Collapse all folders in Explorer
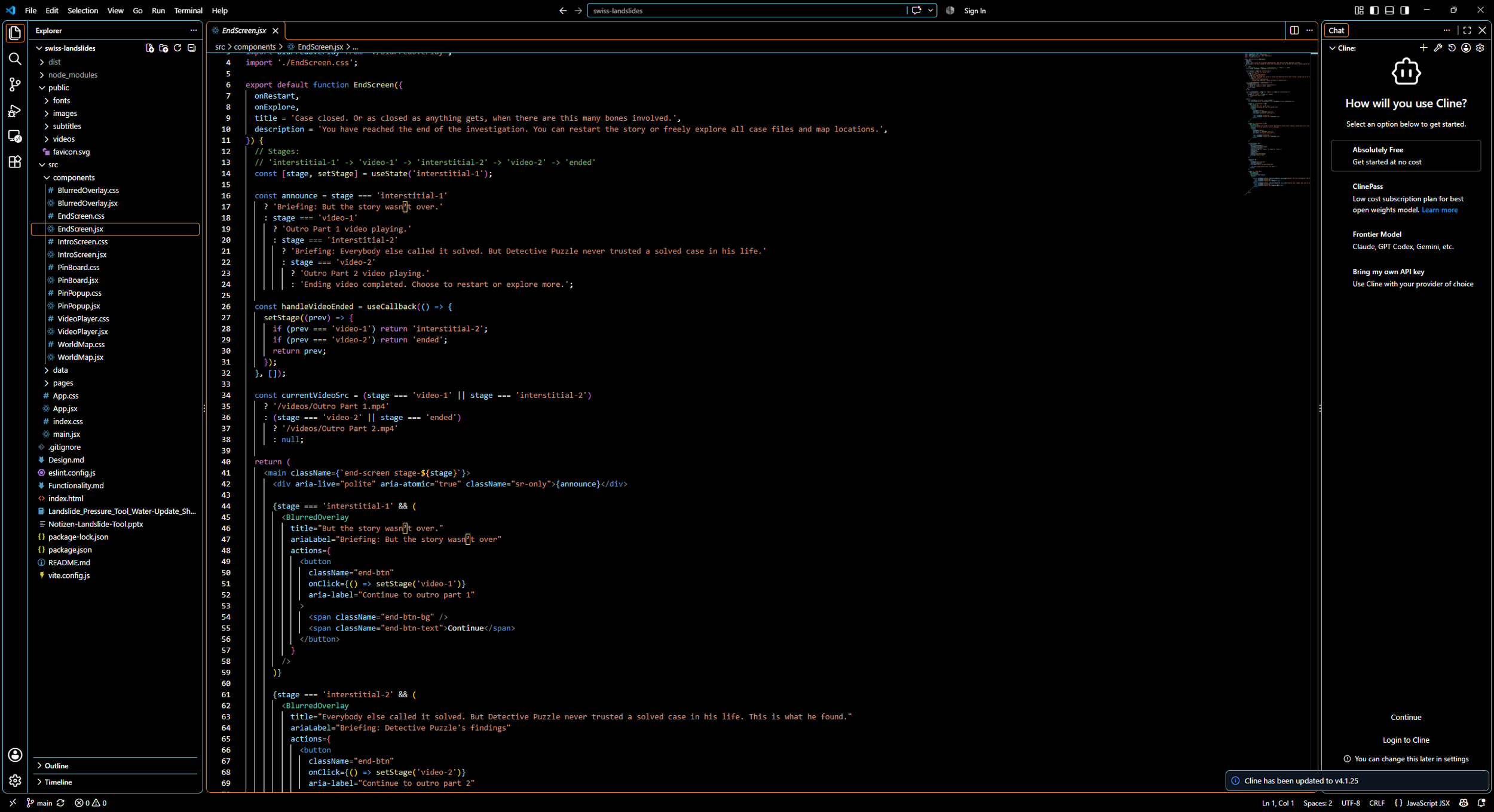The image size is (1494, 812). 191,48
